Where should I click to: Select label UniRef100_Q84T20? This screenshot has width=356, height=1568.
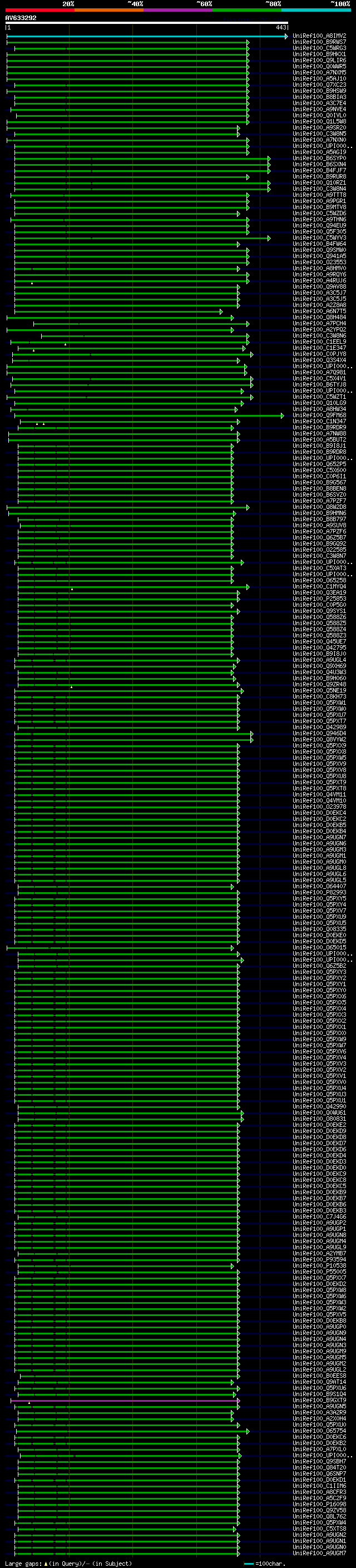[319, 1467]
